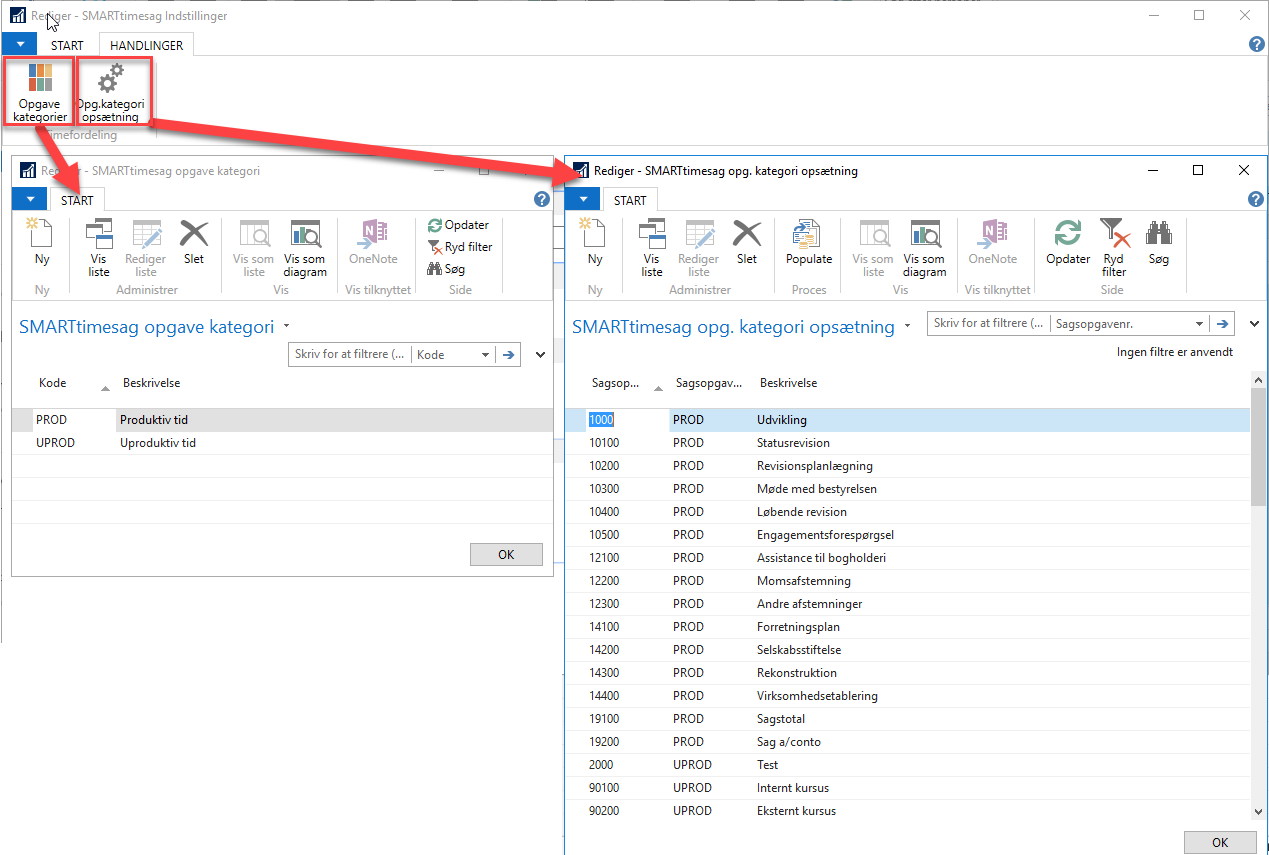Select the Løbende revision row

tap(908, 512)
